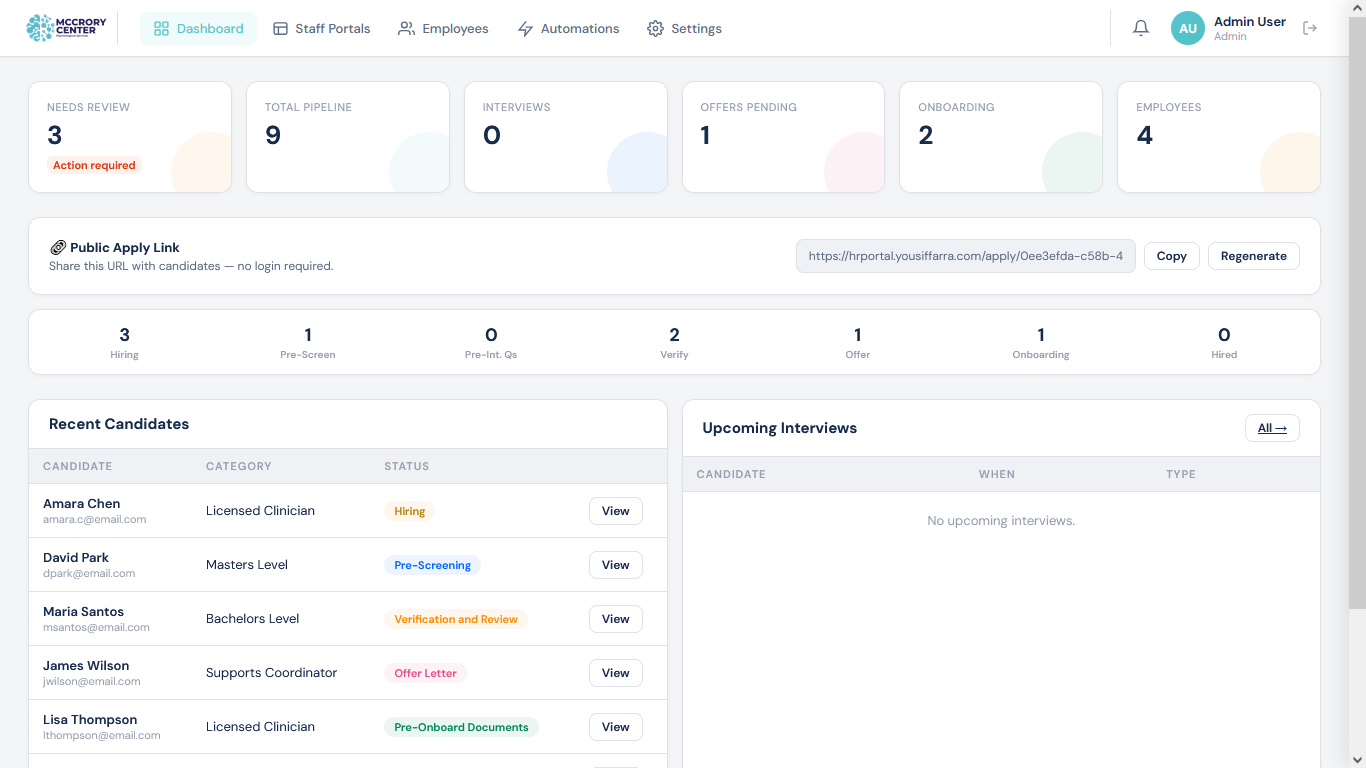Viewport: 1366px width, 768px height.
Task: Click the Lisa Thompson name
Action: [x=90, y=720]
